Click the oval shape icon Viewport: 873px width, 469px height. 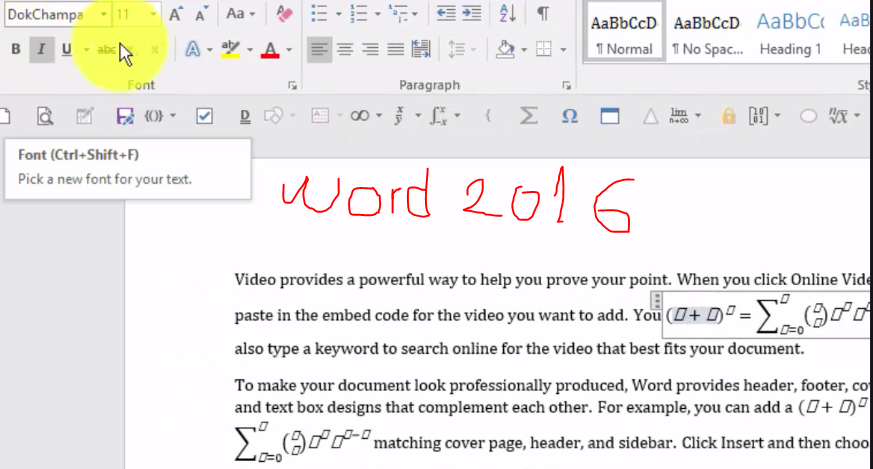tap(808, 116)
